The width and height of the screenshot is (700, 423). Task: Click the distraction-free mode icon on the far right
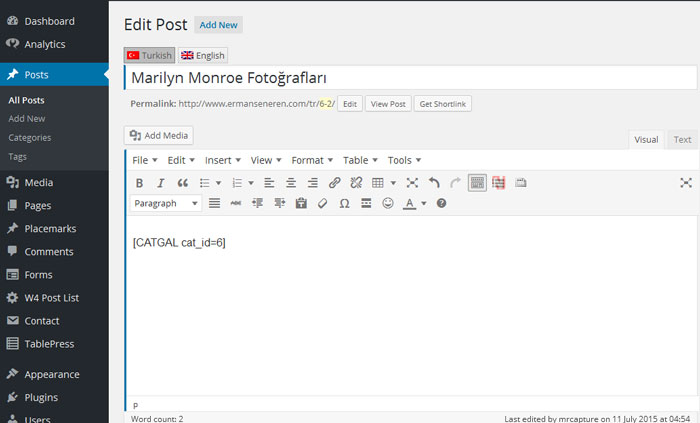(x=686, y=183)
